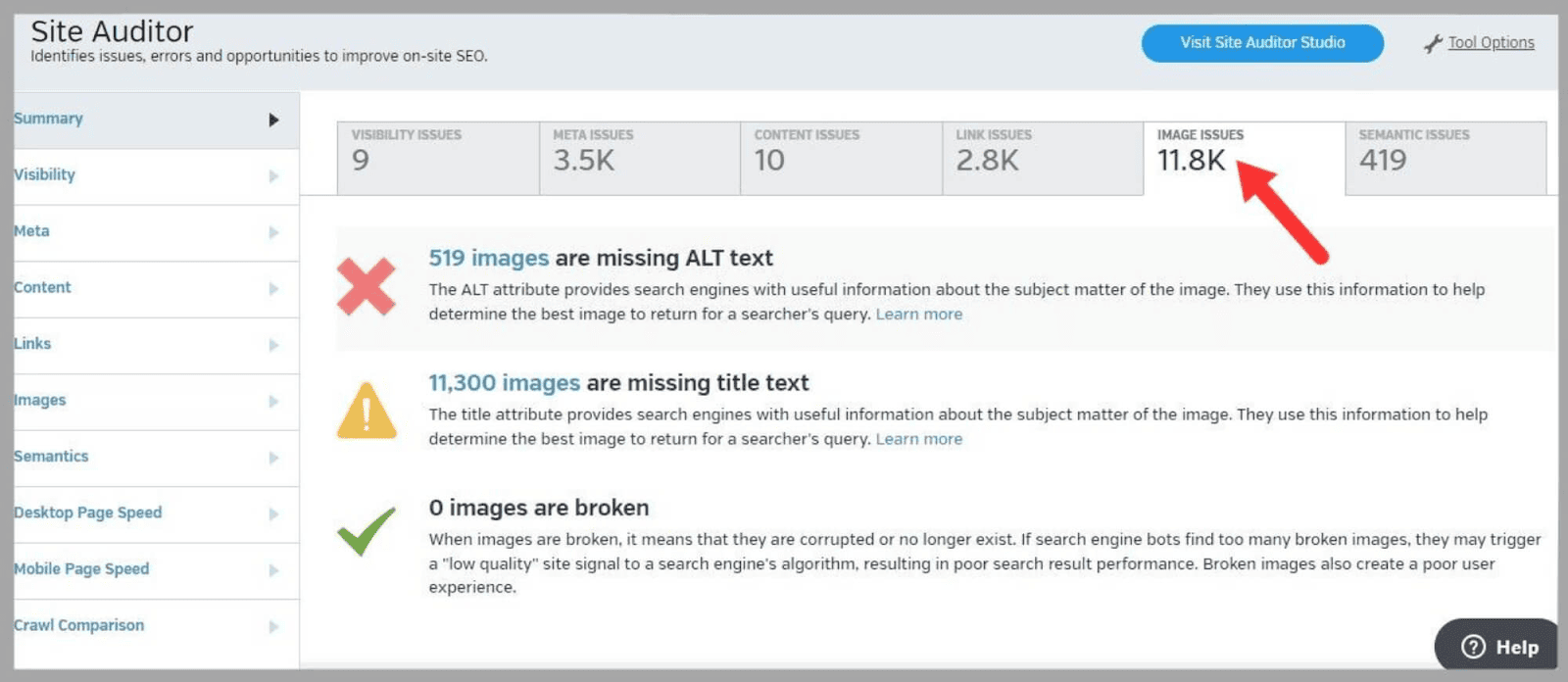Select the Link Issues tab
This screenshot has width=1568, height=682.
pyautogui.click(x=1042, y=157)
